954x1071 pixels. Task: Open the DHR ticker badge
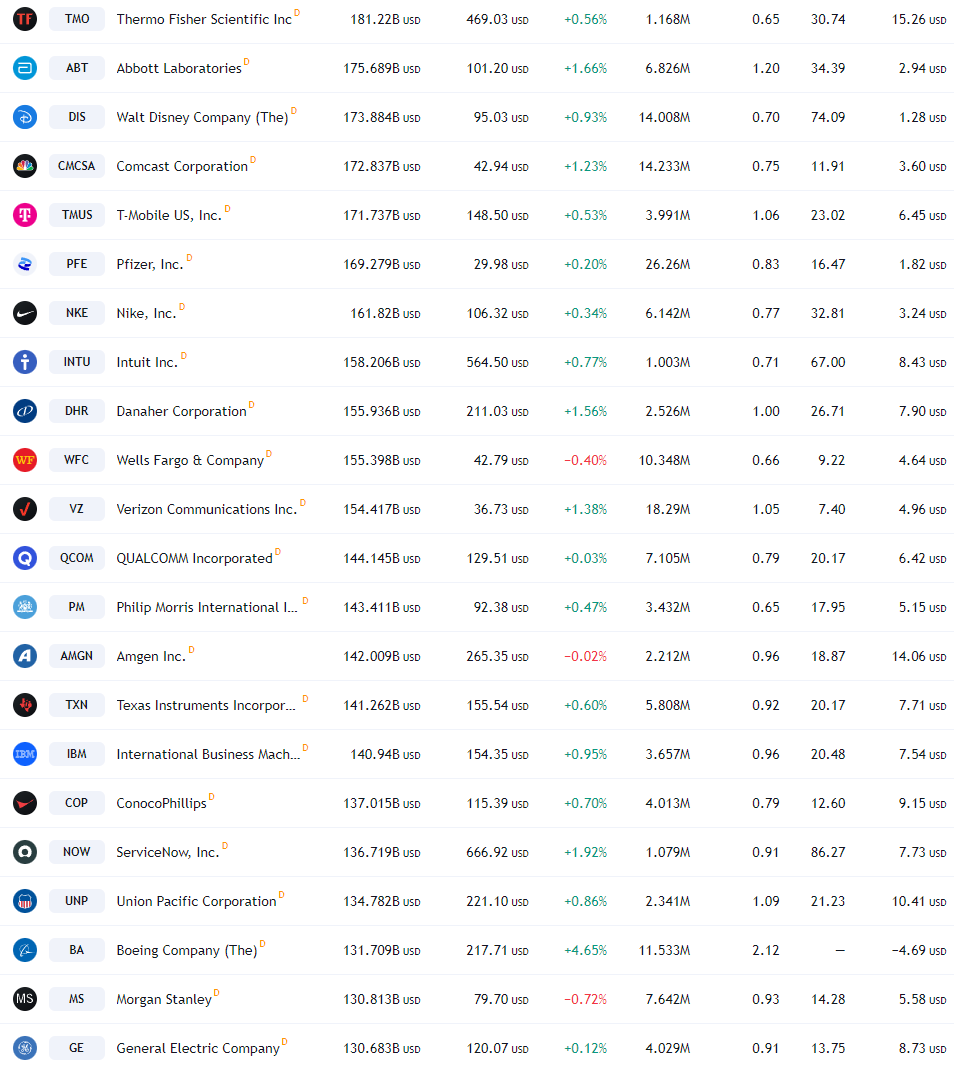point(76,411)
